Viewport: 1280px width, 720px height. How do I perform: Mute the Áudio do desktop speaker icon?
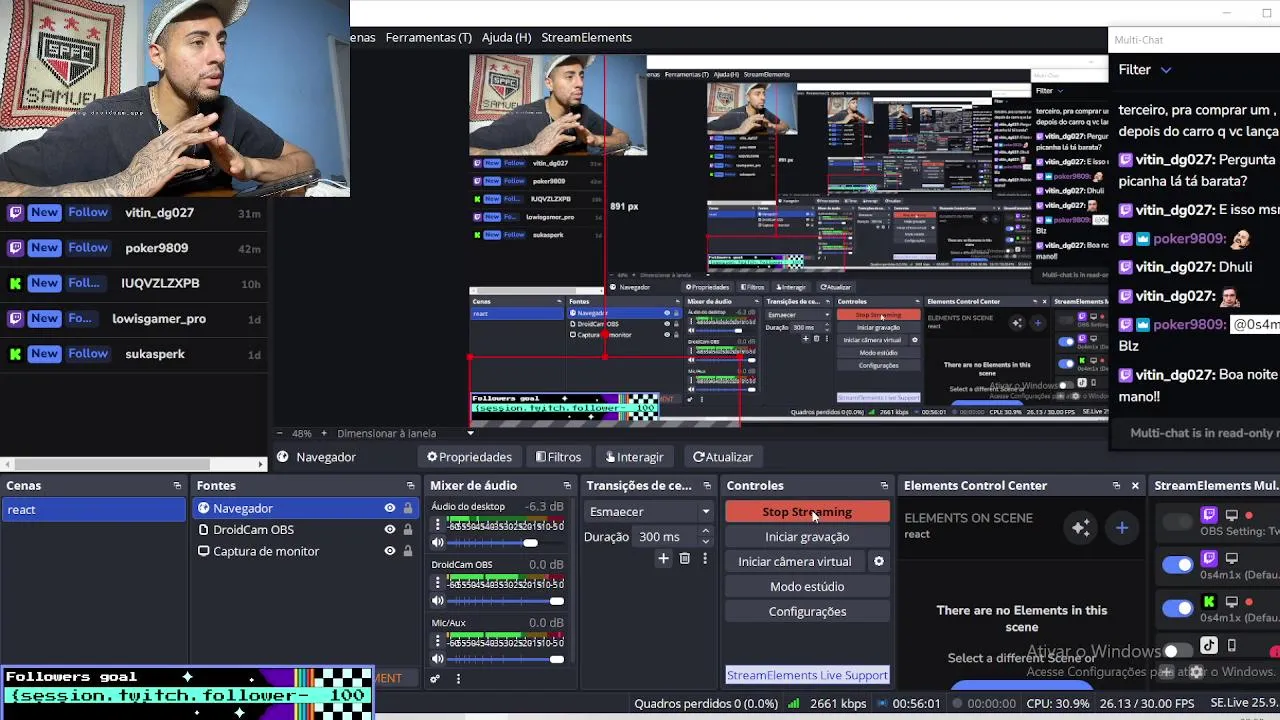(438, 543)
